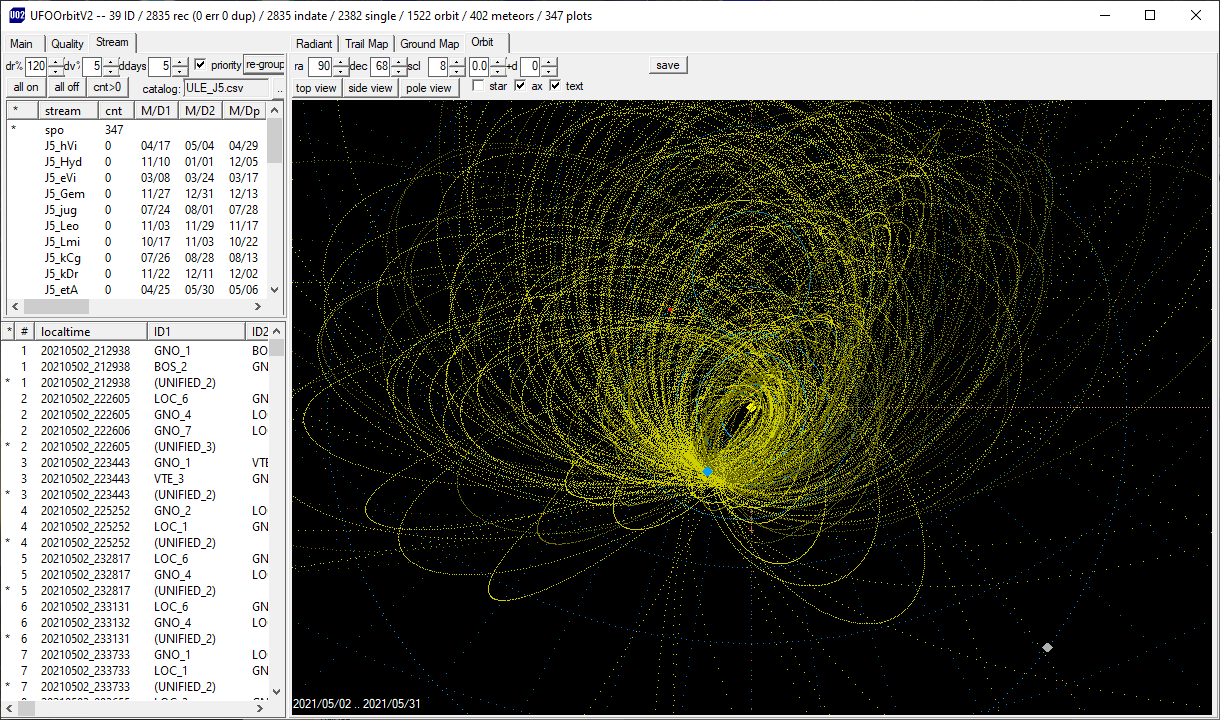
Task: Click the red dot marker in orbit plot
Action: pos(670,310)
